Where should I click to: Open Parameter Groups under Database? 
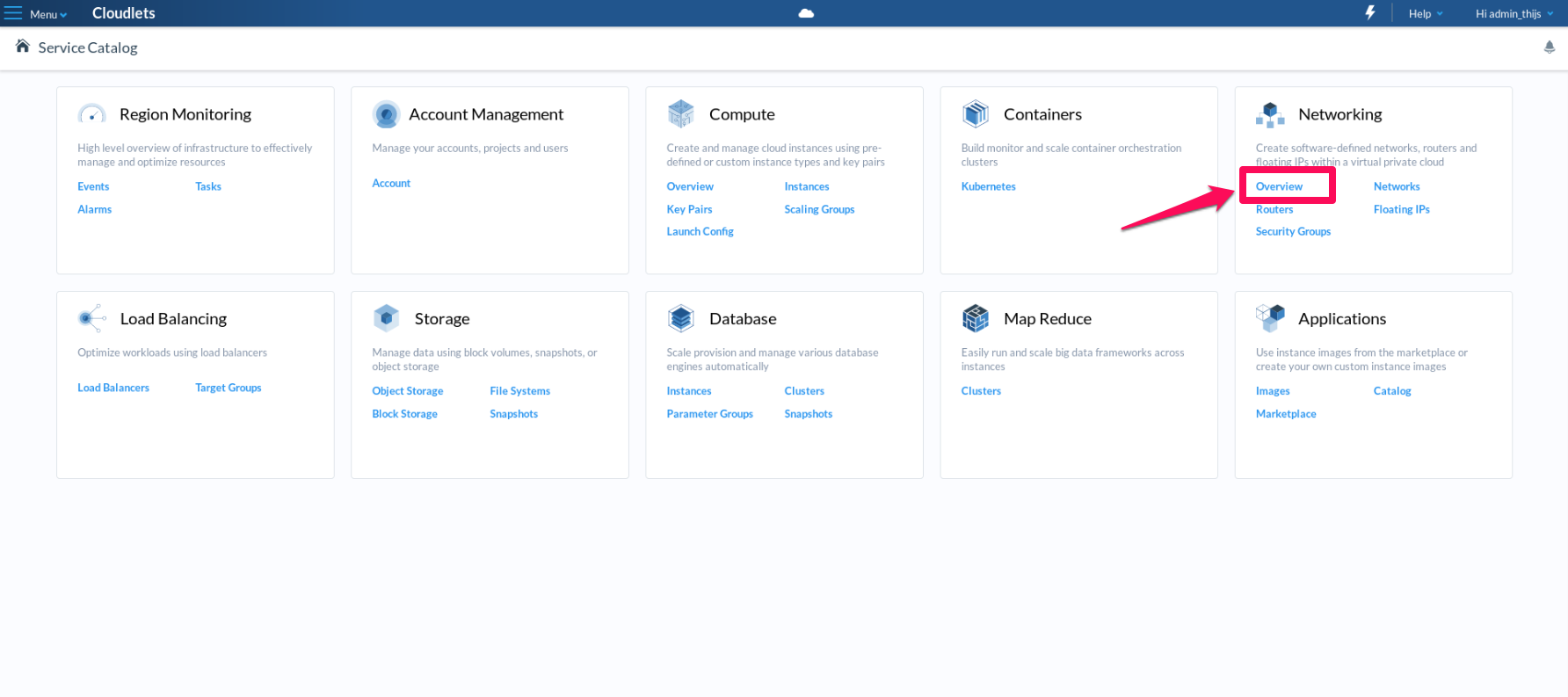pos(709,414)
